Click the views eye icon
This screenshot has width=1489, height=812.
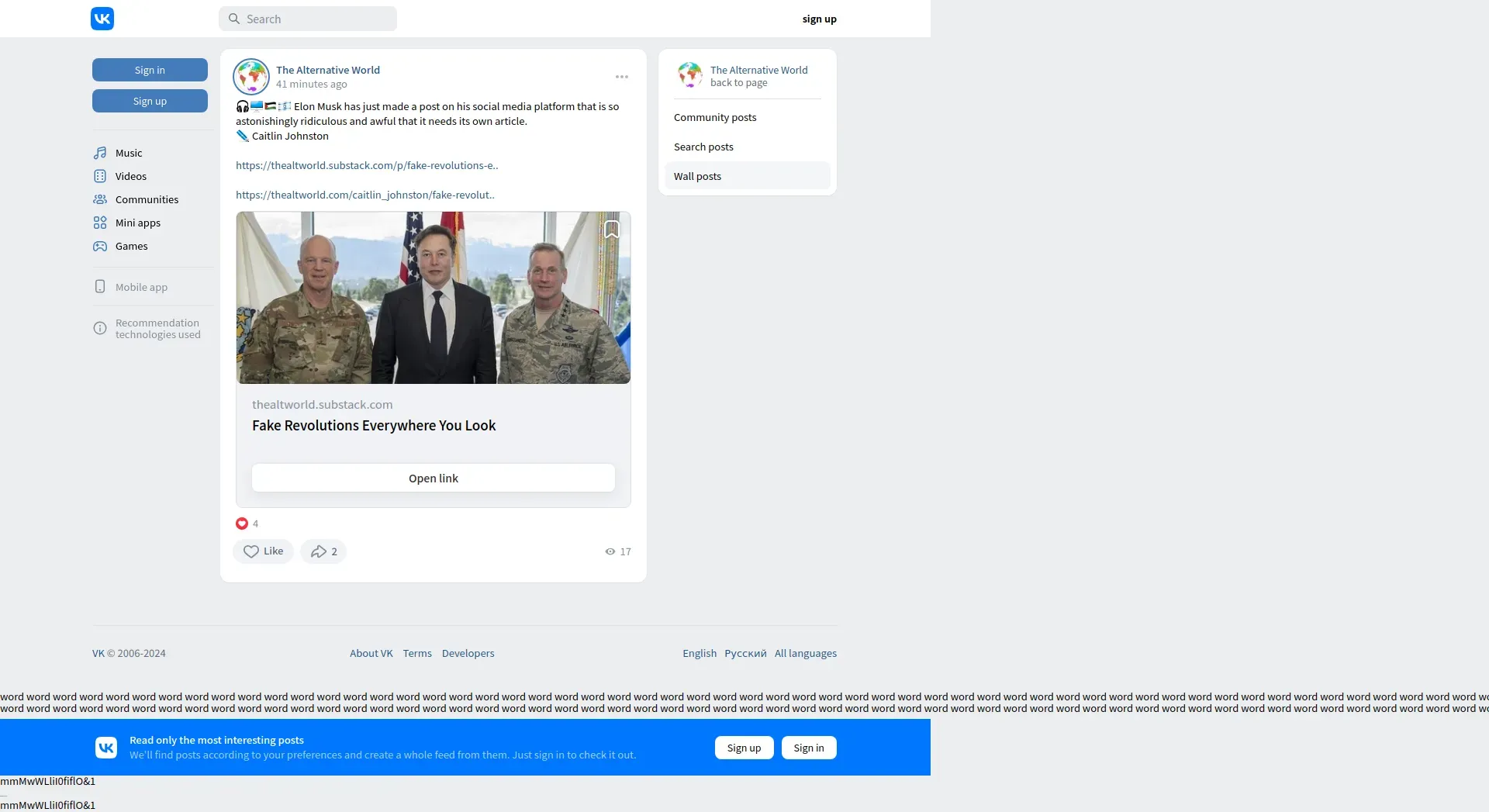pos(610,551)
